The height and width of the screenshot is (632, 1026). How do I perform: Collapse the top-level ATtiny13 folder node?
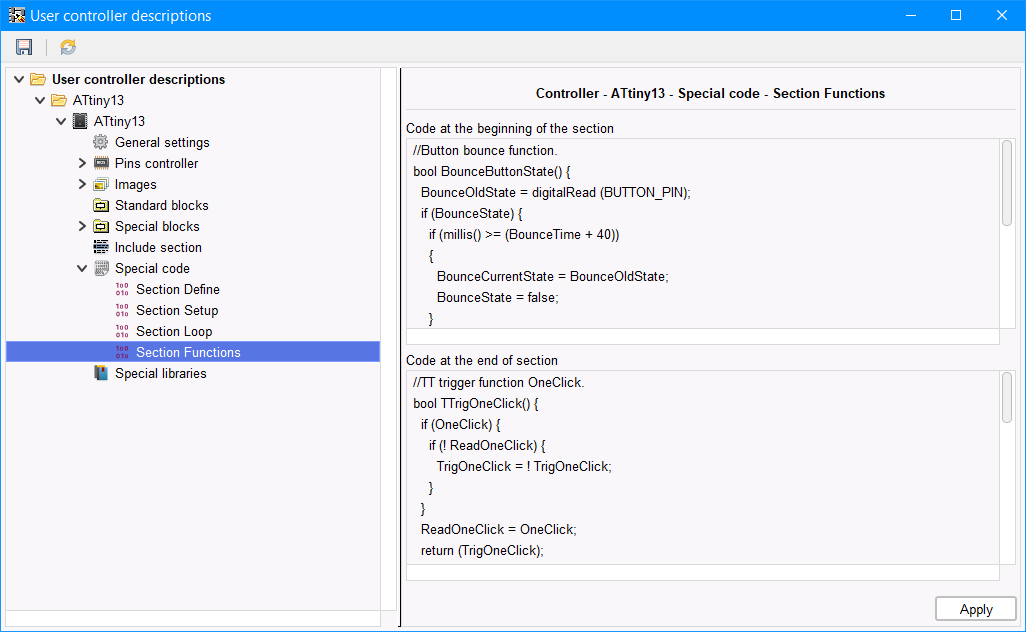40,101
